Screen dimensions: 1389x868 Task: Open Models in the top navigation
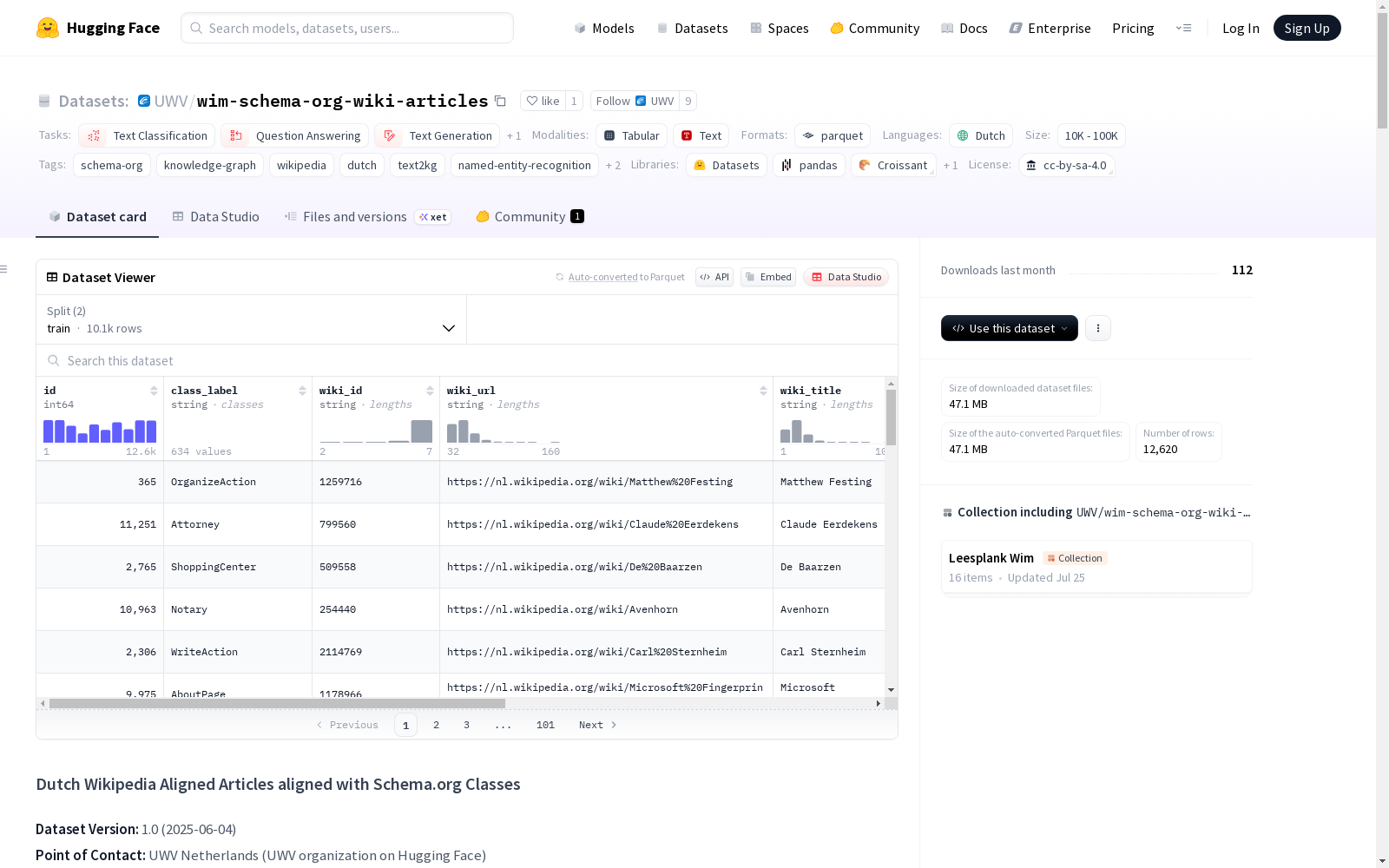pyautogui.click(x=604, y=28)
